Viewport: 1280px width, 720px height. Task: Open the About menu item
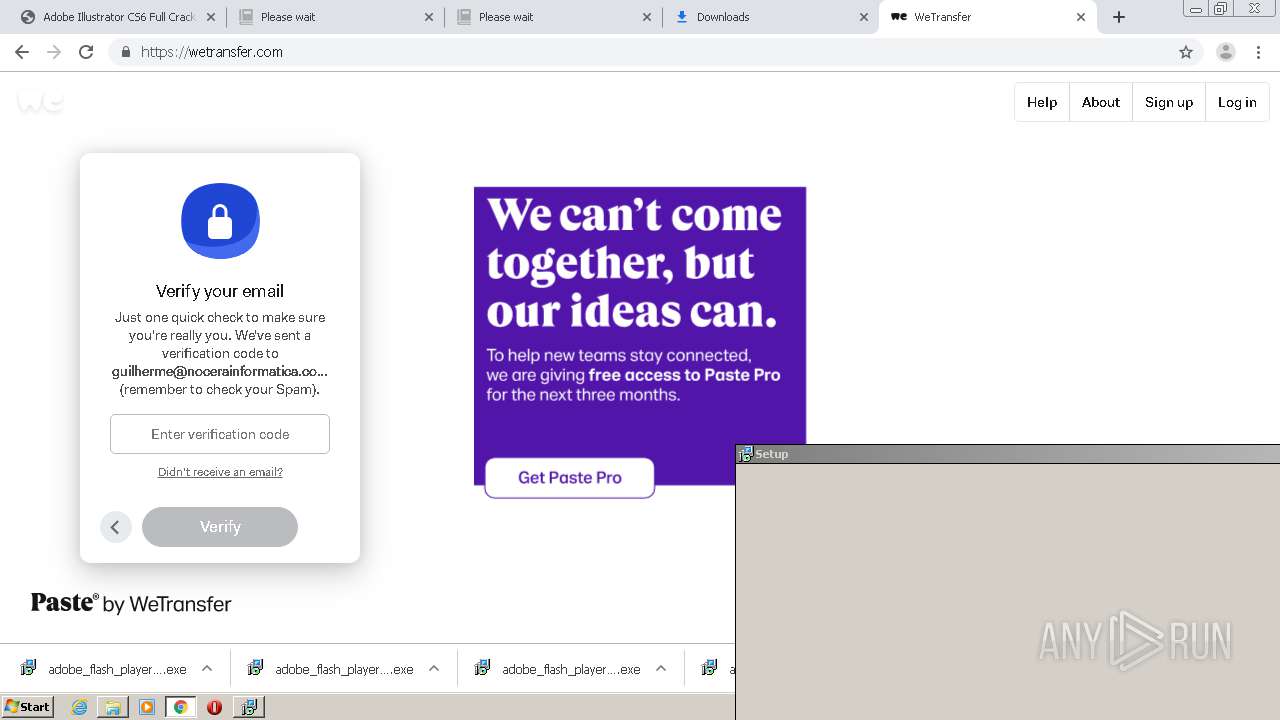1101,102
